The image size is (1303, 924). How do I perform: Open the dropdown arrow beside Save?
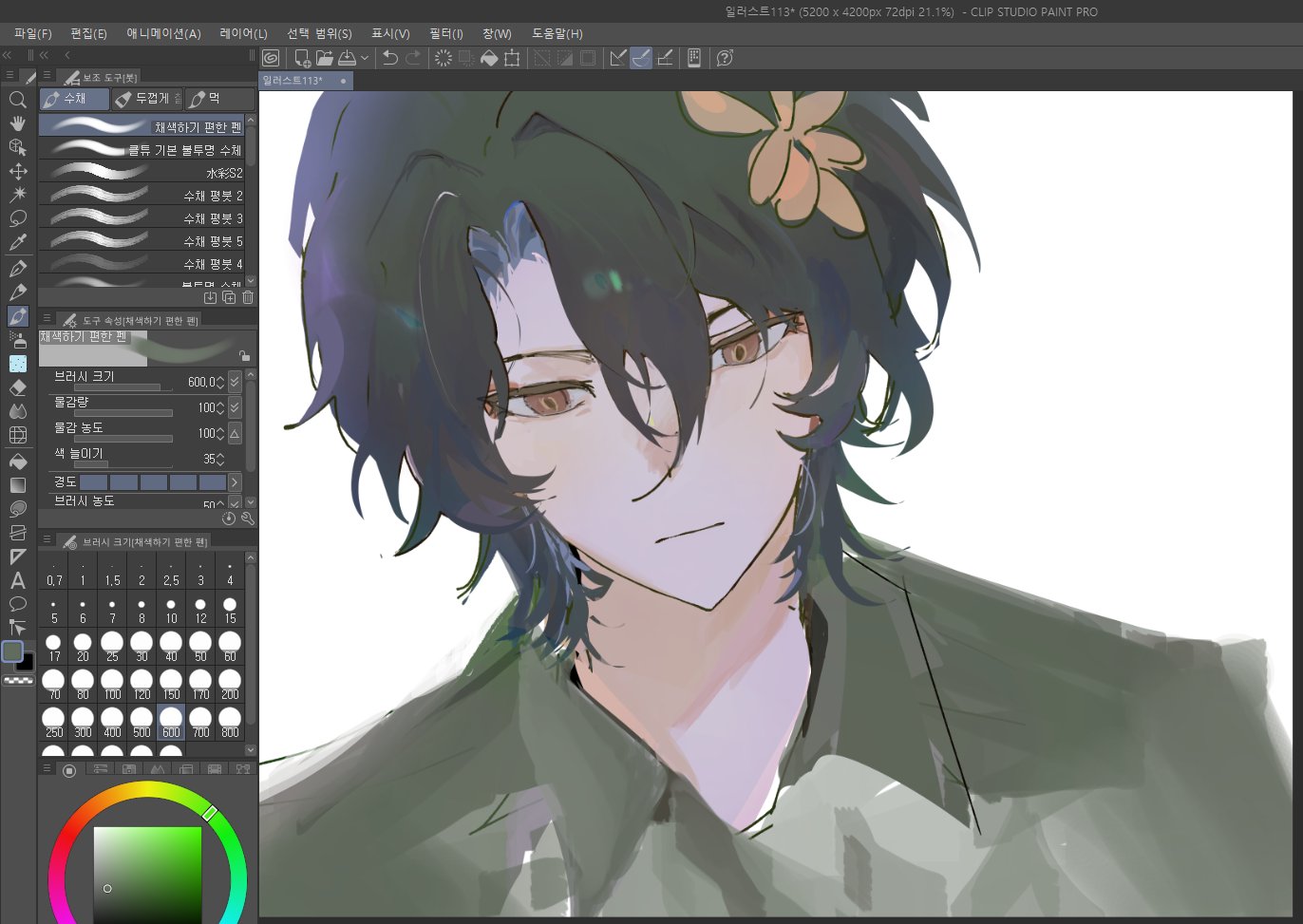click(x=365, y=58)
